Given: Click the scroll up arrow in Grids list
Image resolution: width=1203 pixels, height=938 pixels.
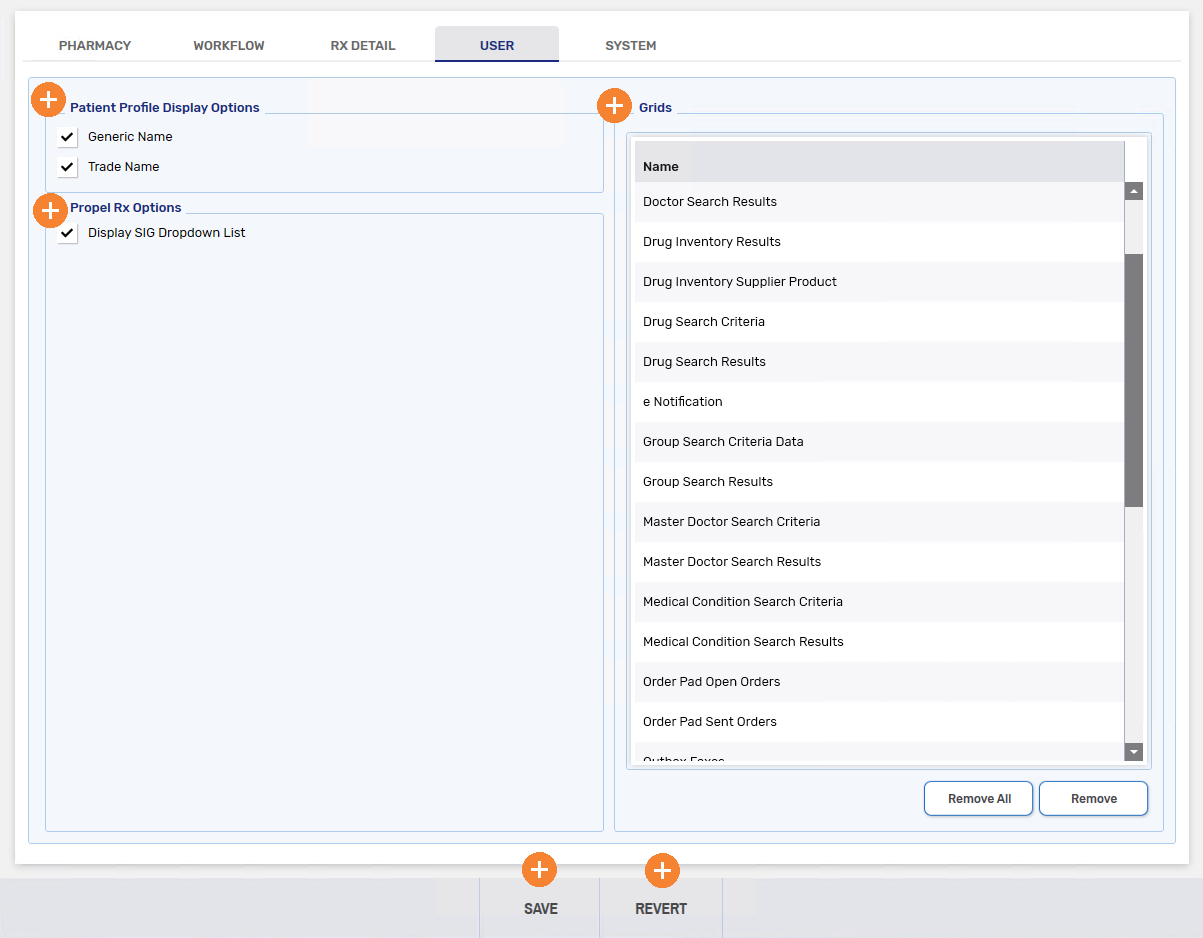Looking at the screenshot, I should (1134, 191).
